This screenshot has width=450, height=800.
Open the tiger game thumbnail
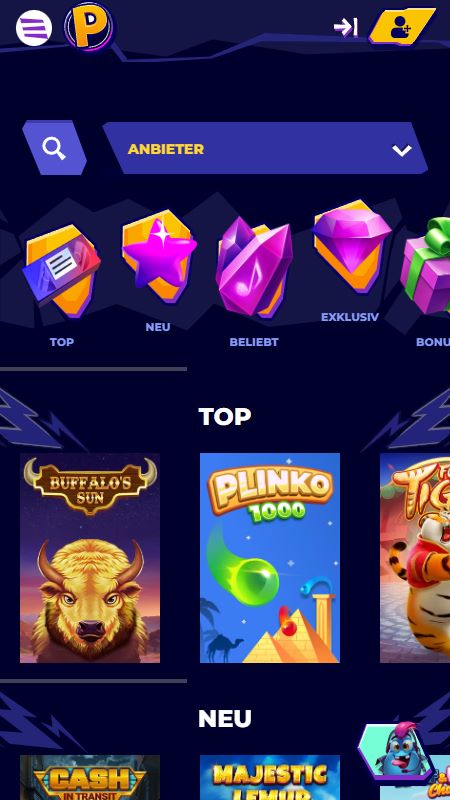click(415, 558)
